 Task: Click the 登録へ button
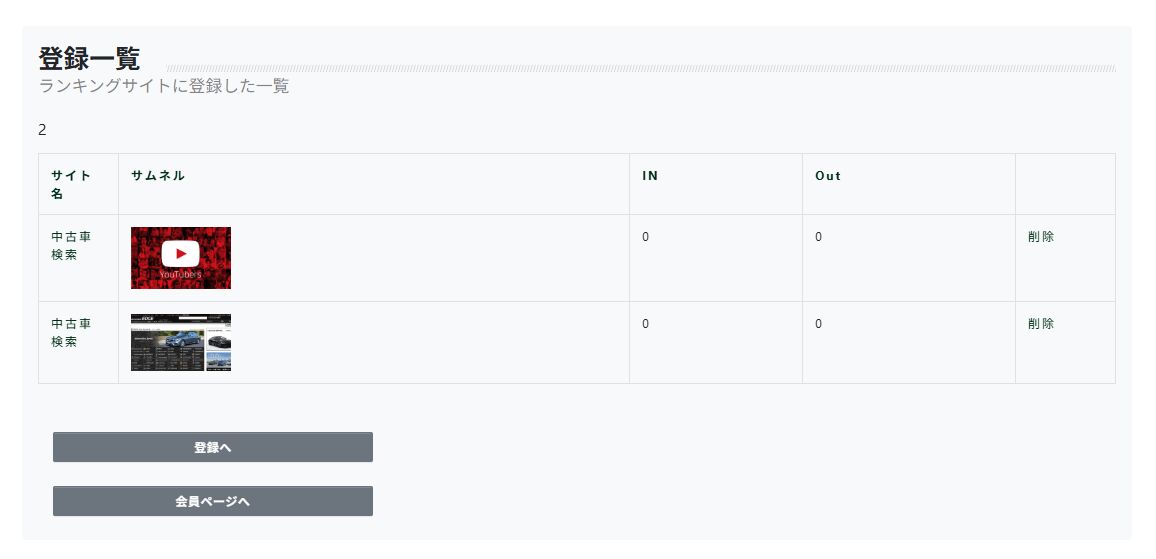212,447
